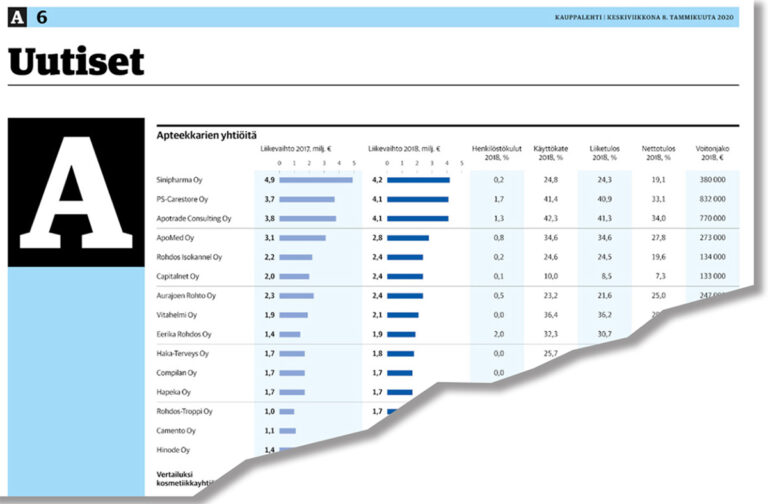The image size is (768, 504).
Task: Click the Uutiset headline
Action: (x=76, y=61)
